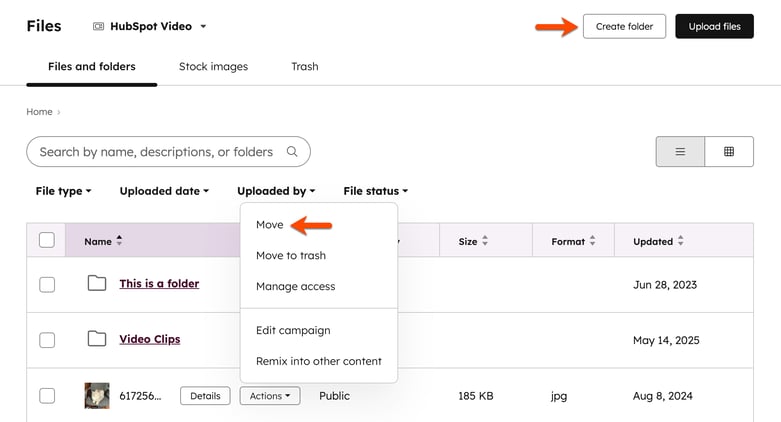The image size is (781, 422).
Task: Sort by Updated column arrows
Action: pos(680,241)
